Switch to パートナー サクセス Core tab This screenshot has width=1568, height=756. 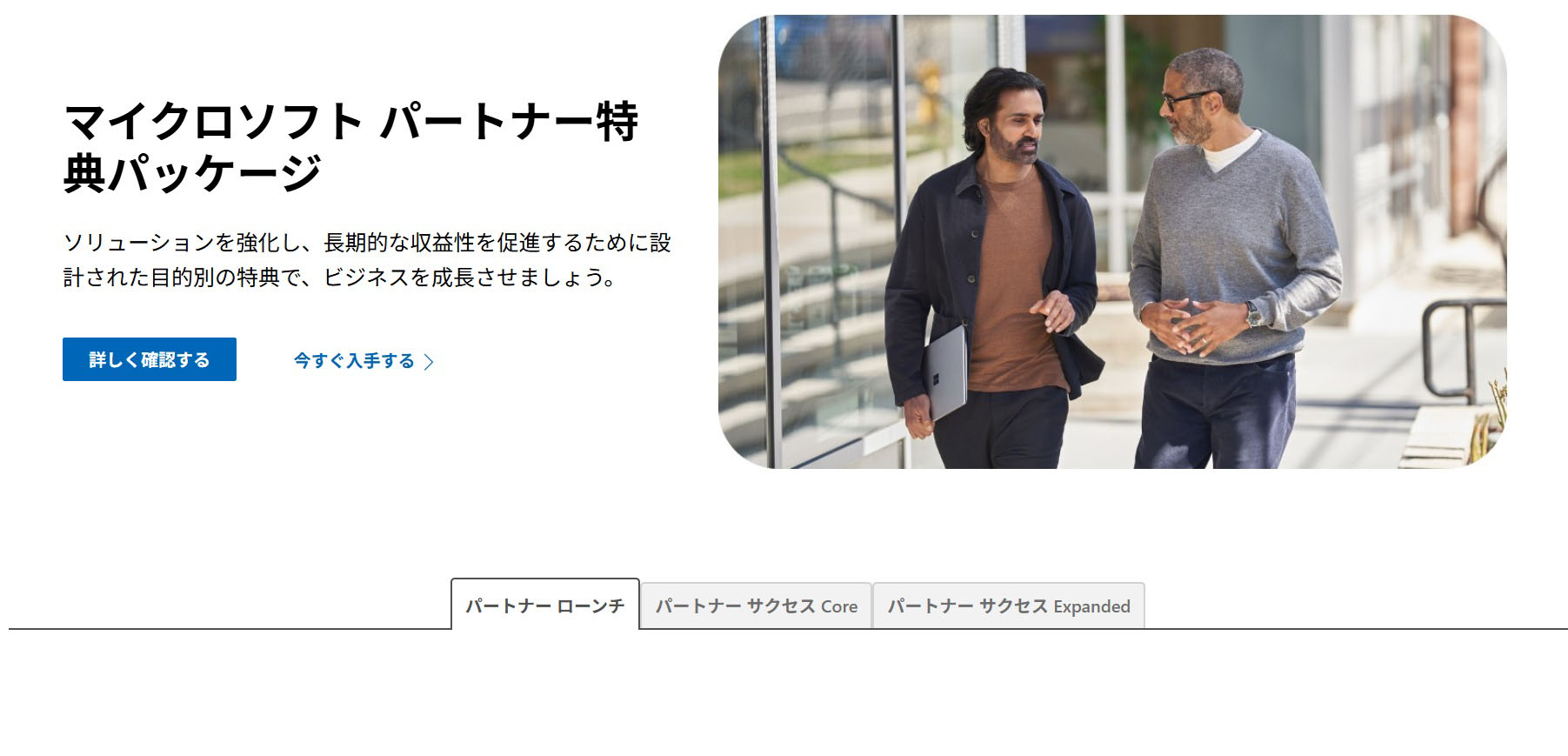[x=757, y=605]
